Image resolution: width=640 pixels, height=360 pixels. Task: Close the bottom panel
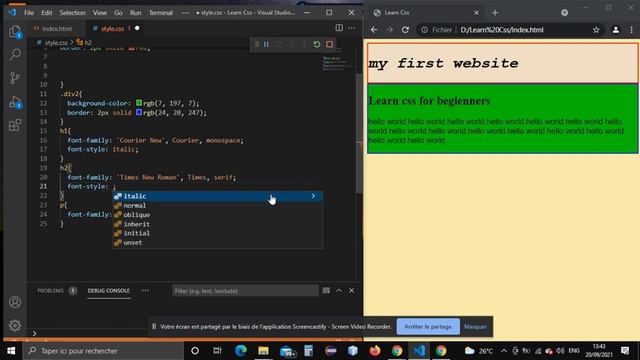click(351, 291)
